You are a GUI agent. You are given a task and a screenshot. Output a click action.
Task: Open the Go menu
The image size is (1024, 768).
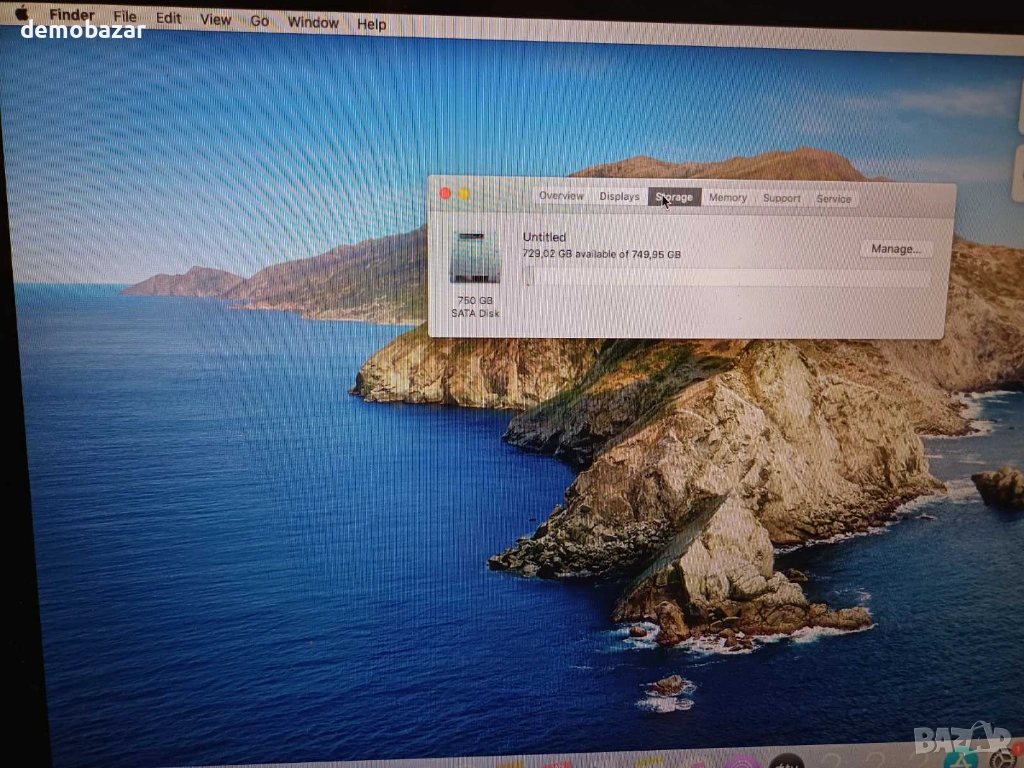(x=260, y=20)
